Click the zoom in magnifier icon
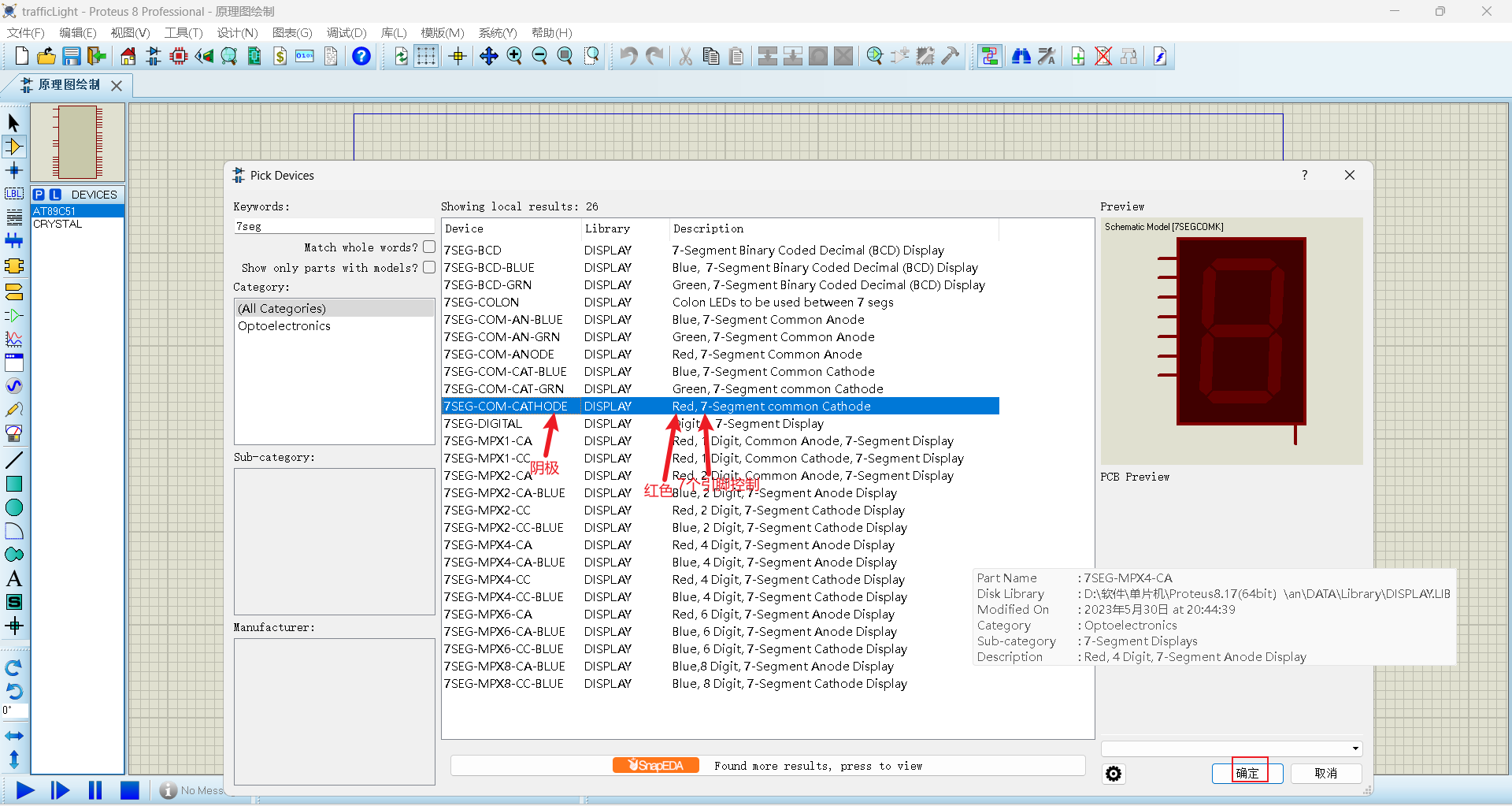This screenshot has width=1512, height=806. pos(514,56)
